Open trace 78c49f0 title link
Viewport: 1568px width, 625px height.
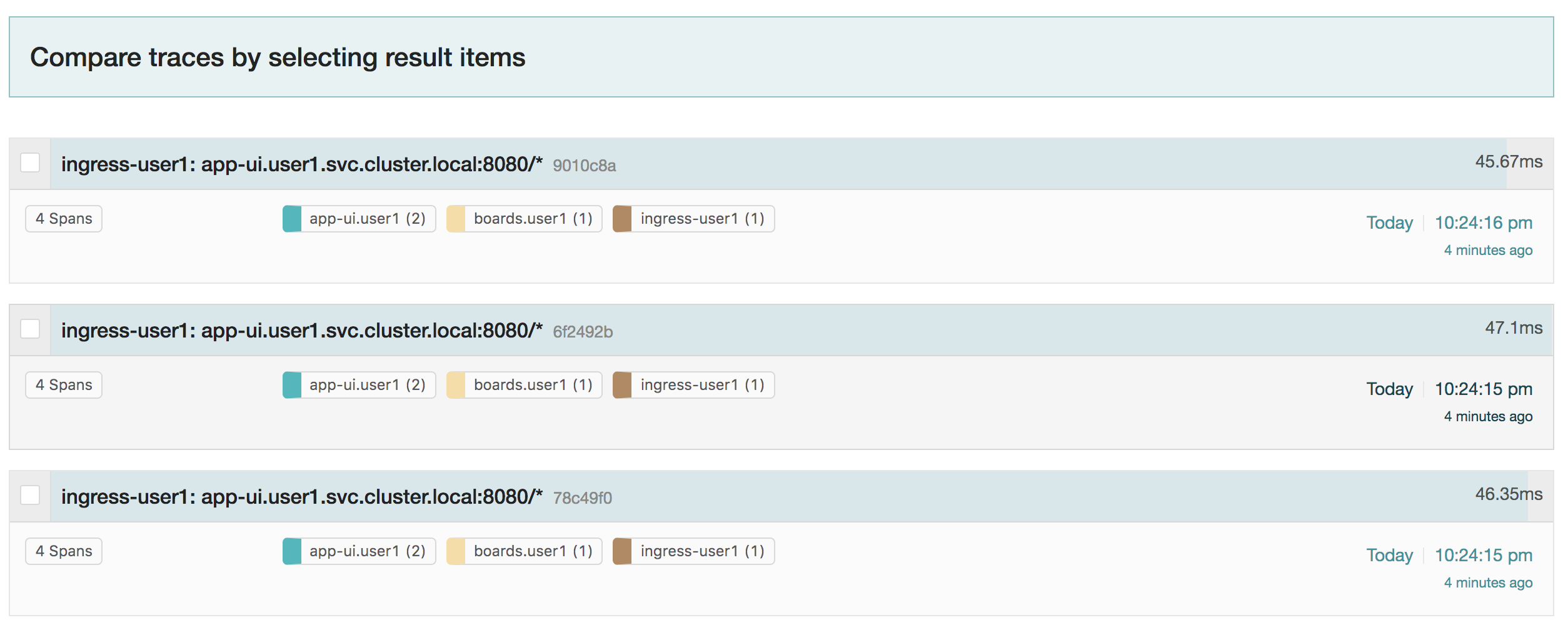pos(337,497)
